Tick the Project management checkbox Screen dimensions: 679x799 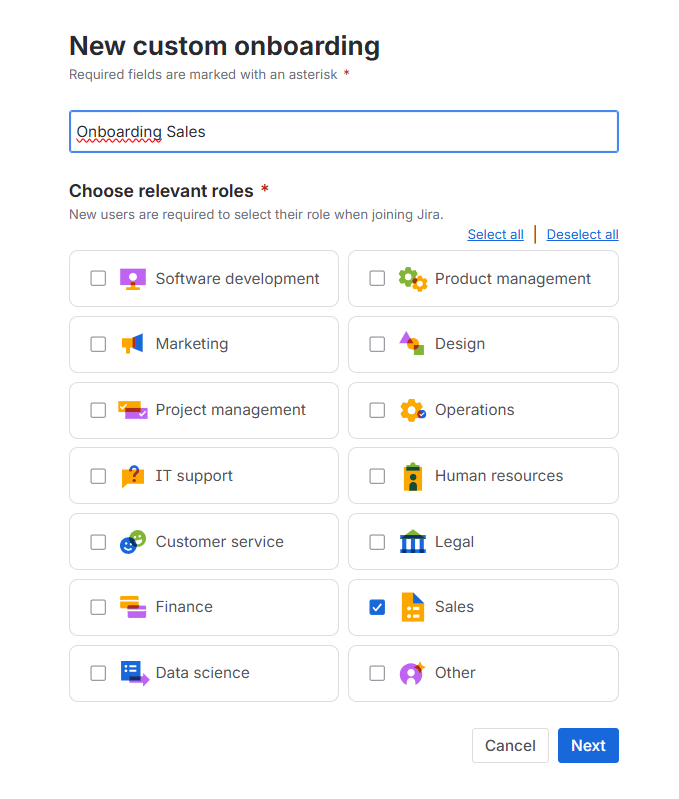[x=98, y=410]
